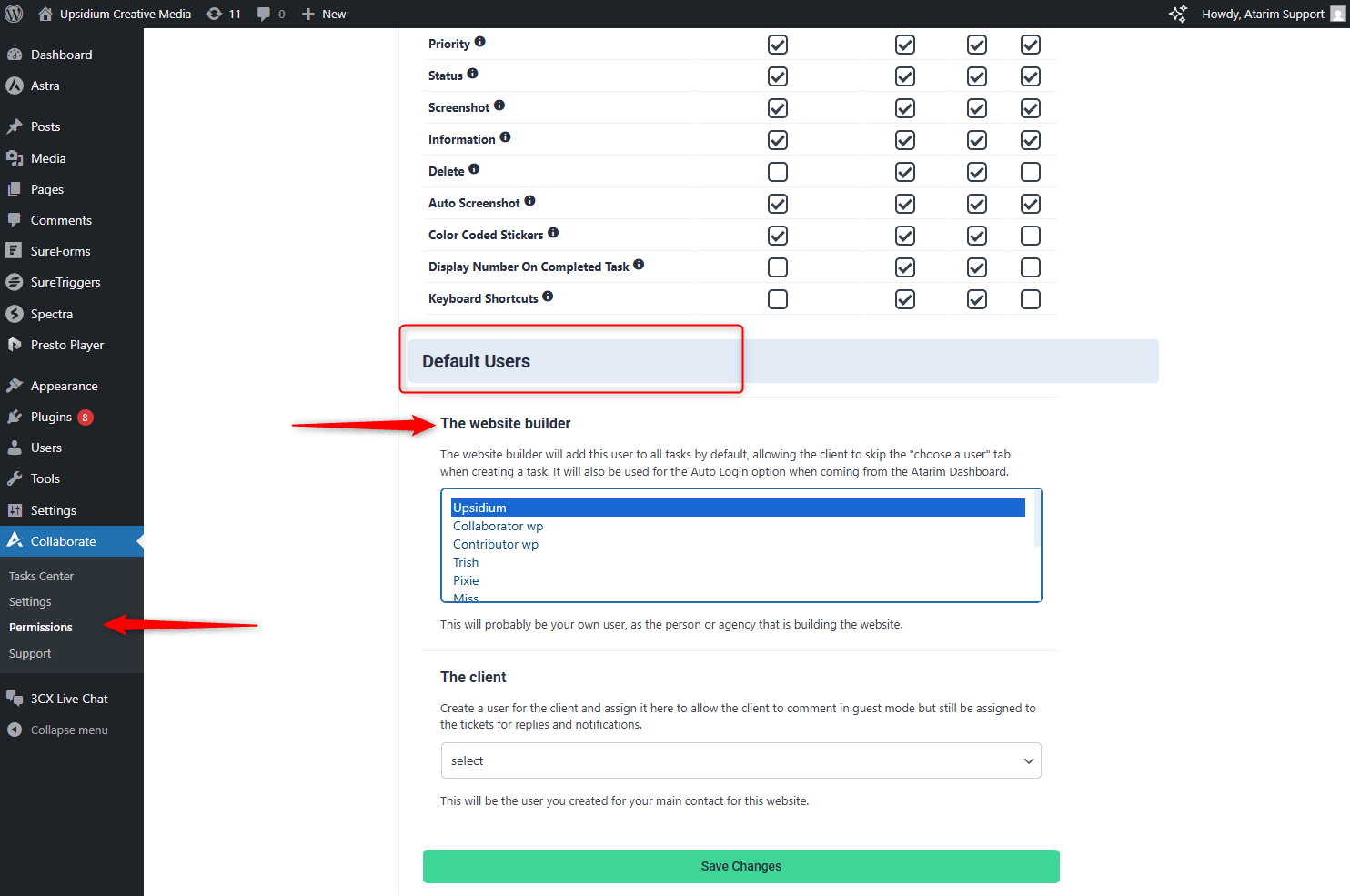This screenshot has height=896, width=1350.
Task: Click the info icon beside Color Coded Stickers
Action: tap(553, 233)
